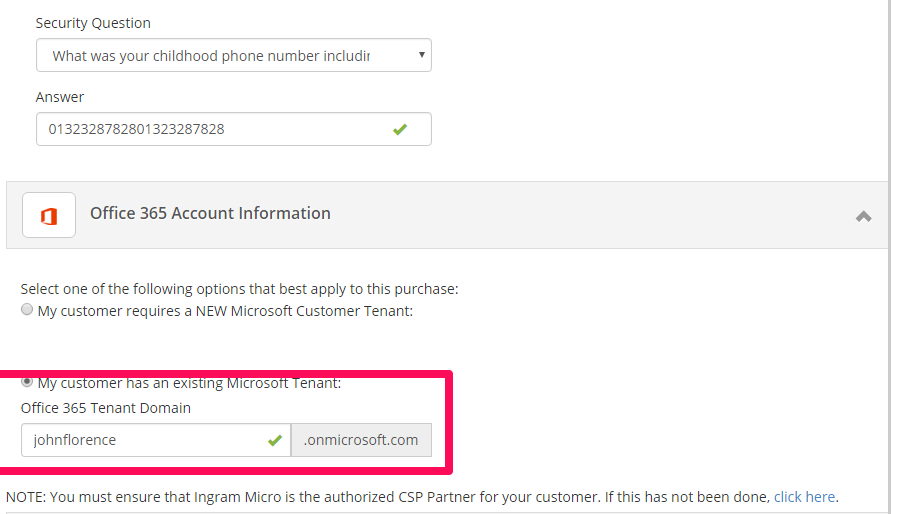
Task: Click the Office 365 Account Information heading
Action: point(210,213)
